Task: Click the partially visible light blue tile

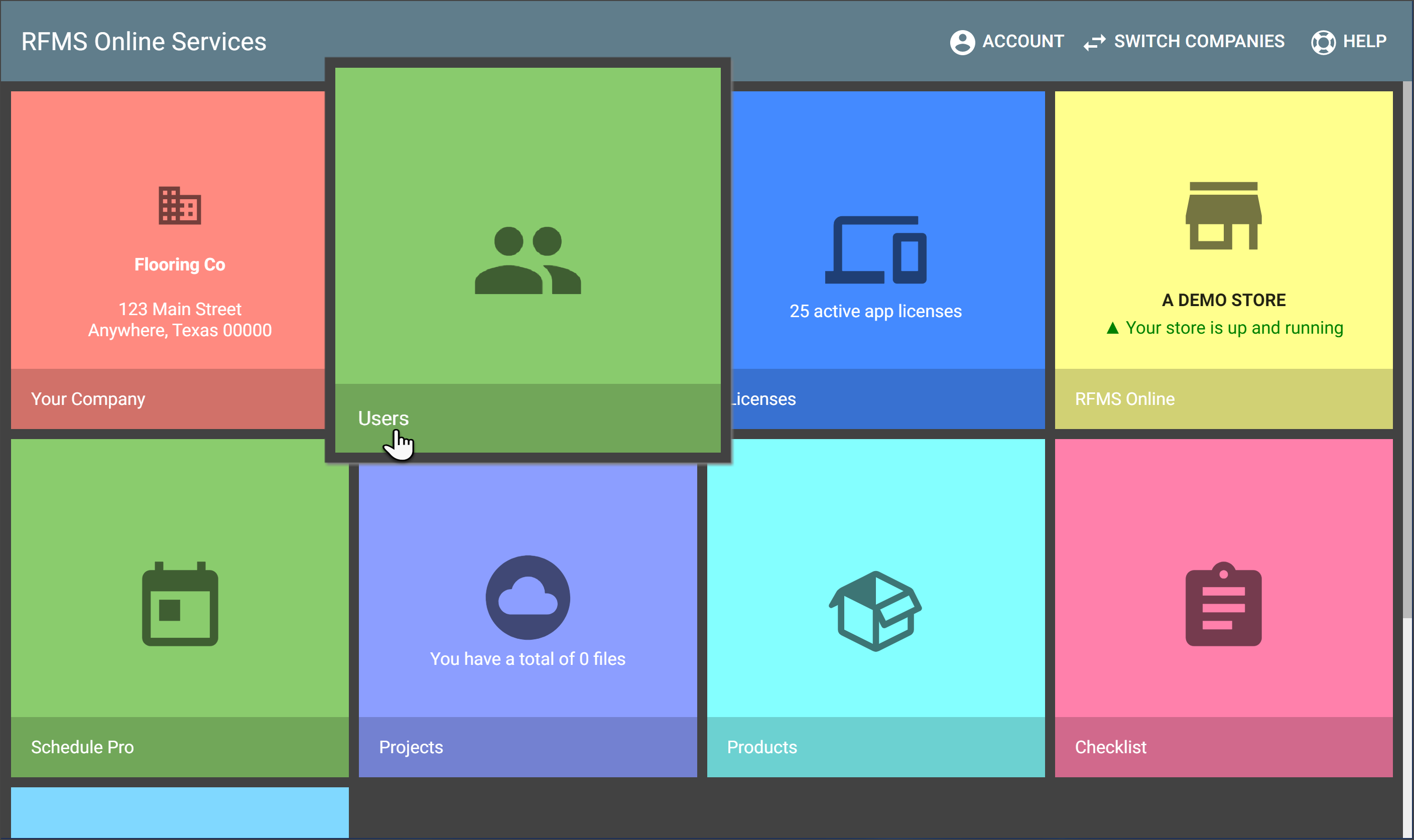Action: tap(179, 812)
